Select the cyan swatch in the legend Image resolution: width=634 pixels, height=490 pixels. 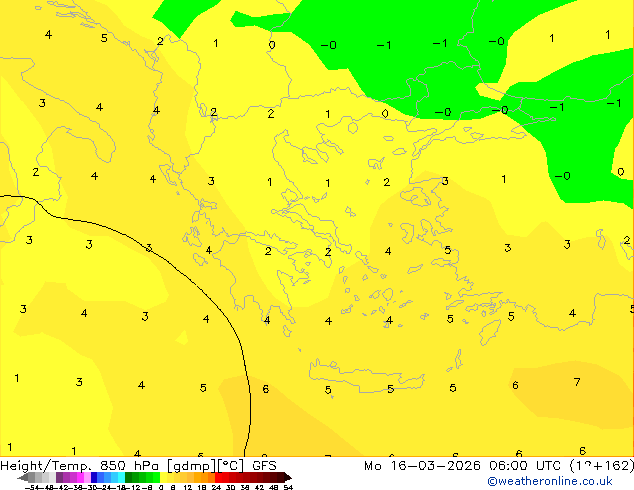click(x=121, y=477)
